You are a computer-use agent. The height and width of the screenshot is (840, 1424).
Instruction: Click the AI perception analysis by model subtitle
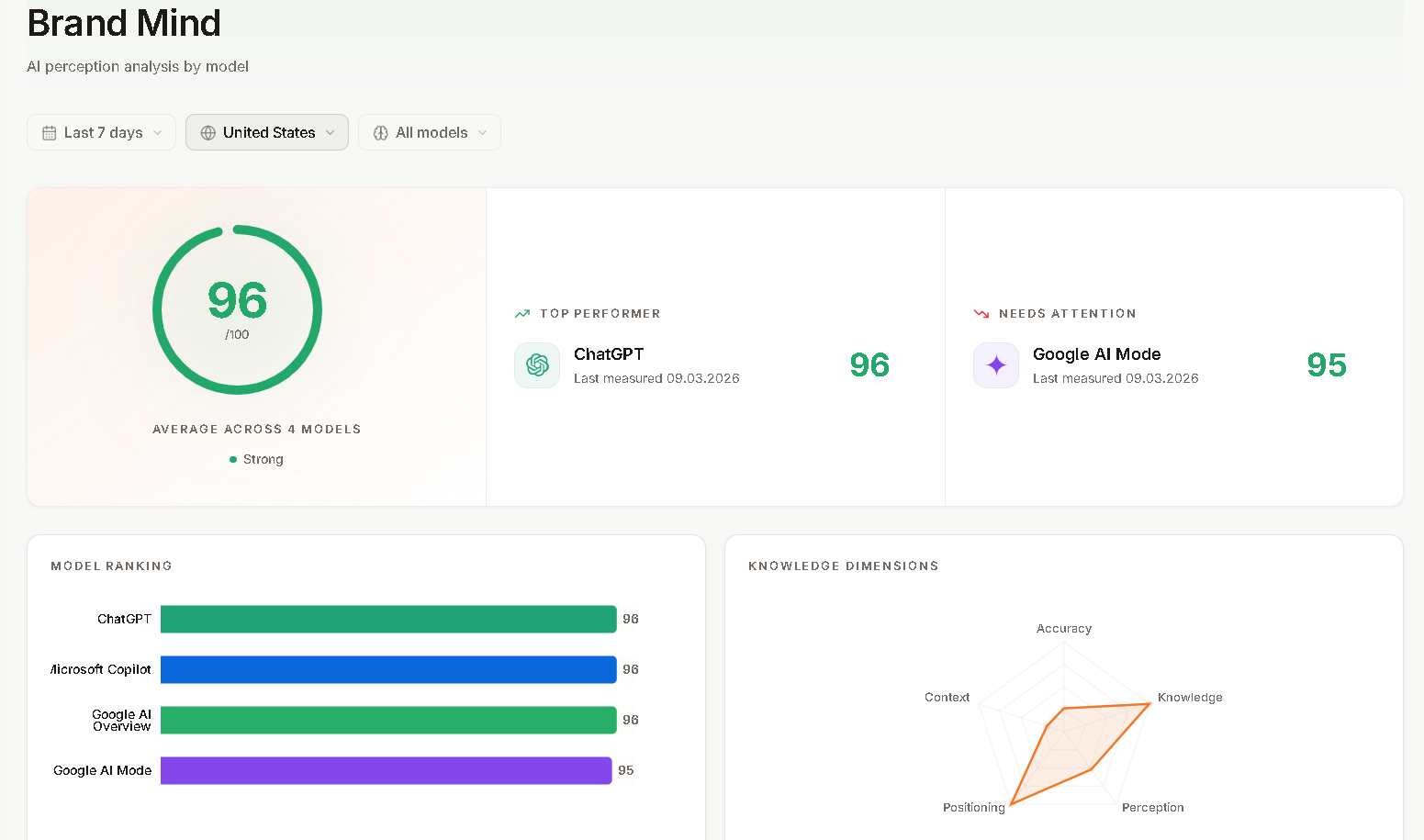pyautogui.click(x=138, y=67)
